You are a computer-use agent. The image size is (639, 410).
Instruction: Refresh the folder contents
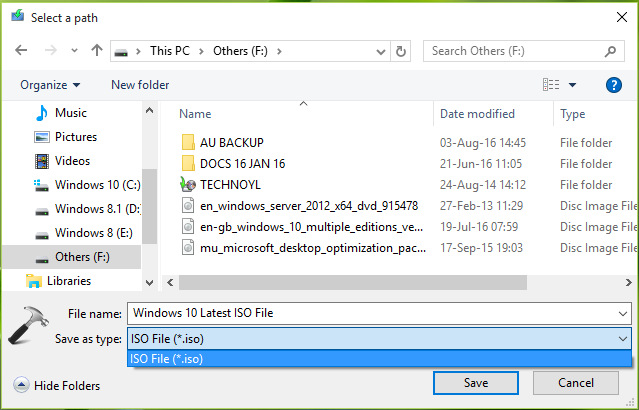pos(401,51)
